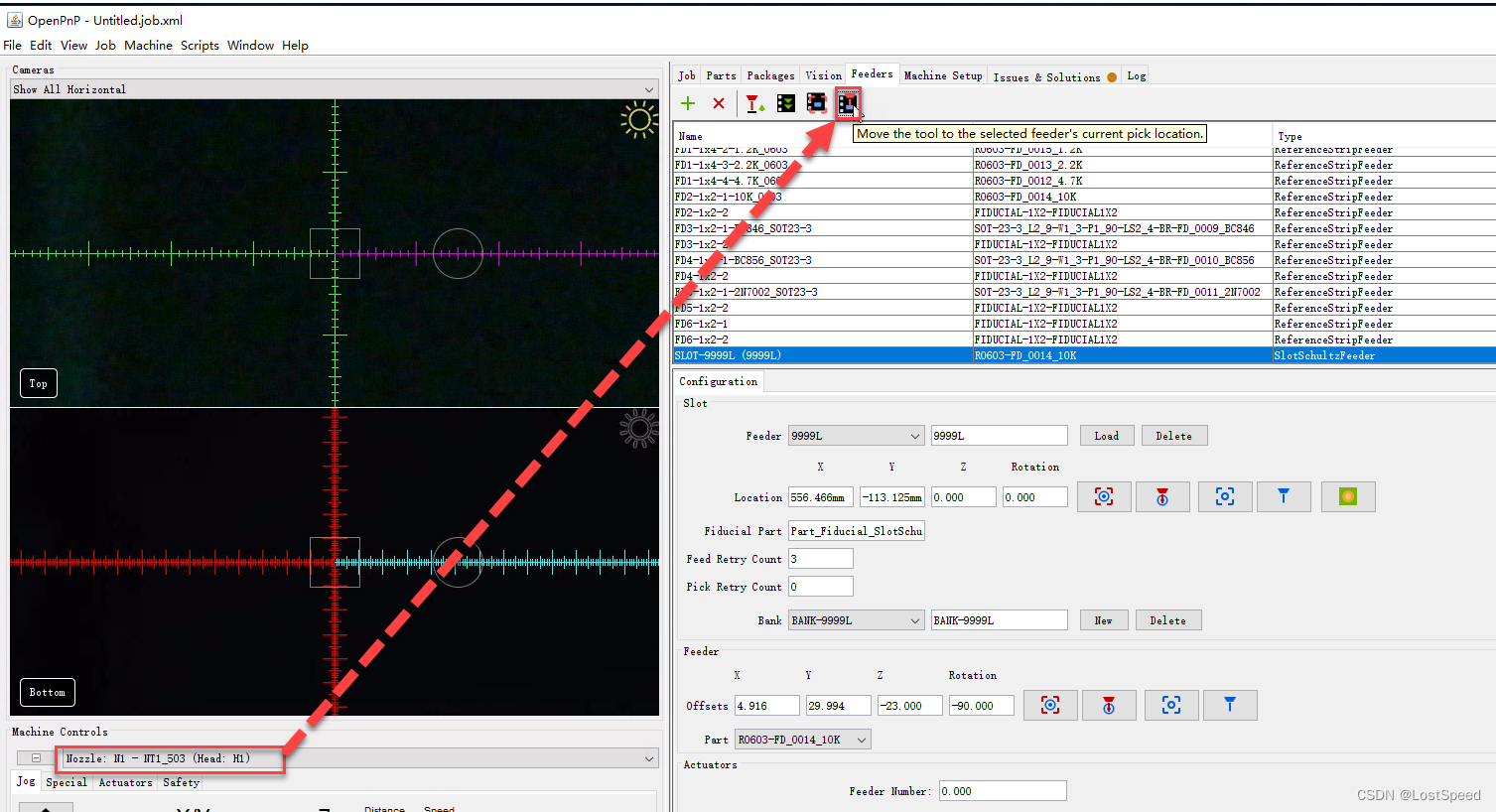Click Delete button next to Load
Screen dimensions: 1496x812
(1174, 436)
